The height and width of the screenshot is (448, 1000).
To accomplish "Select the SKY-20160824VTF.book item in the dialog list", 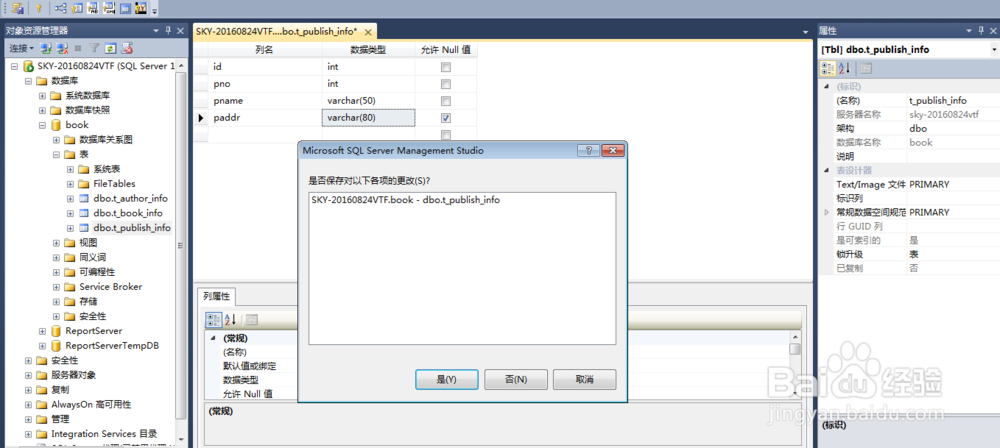I will 405,200.
